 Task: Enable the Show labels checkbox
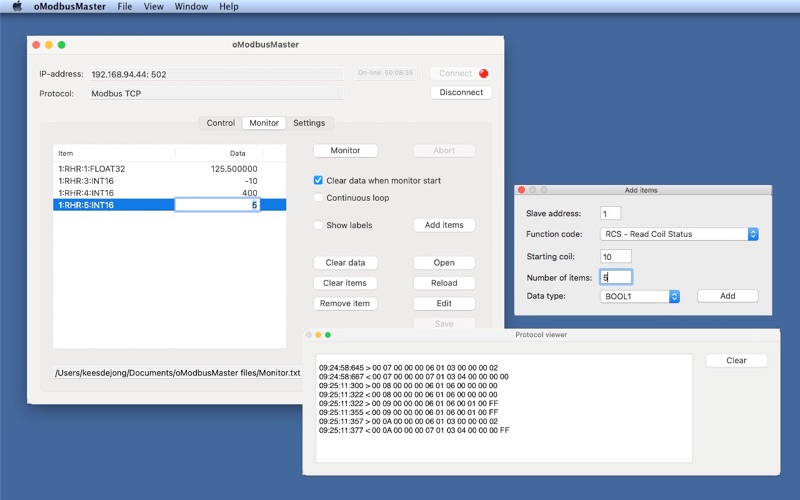pos(319,225)
